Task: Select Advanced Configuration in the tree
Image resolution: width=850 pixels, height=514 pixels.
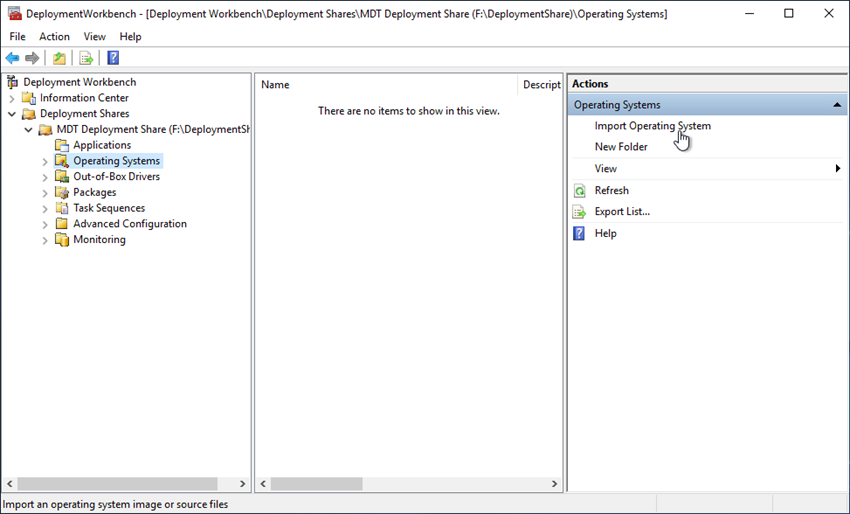Action: click(x=130, y=224)
